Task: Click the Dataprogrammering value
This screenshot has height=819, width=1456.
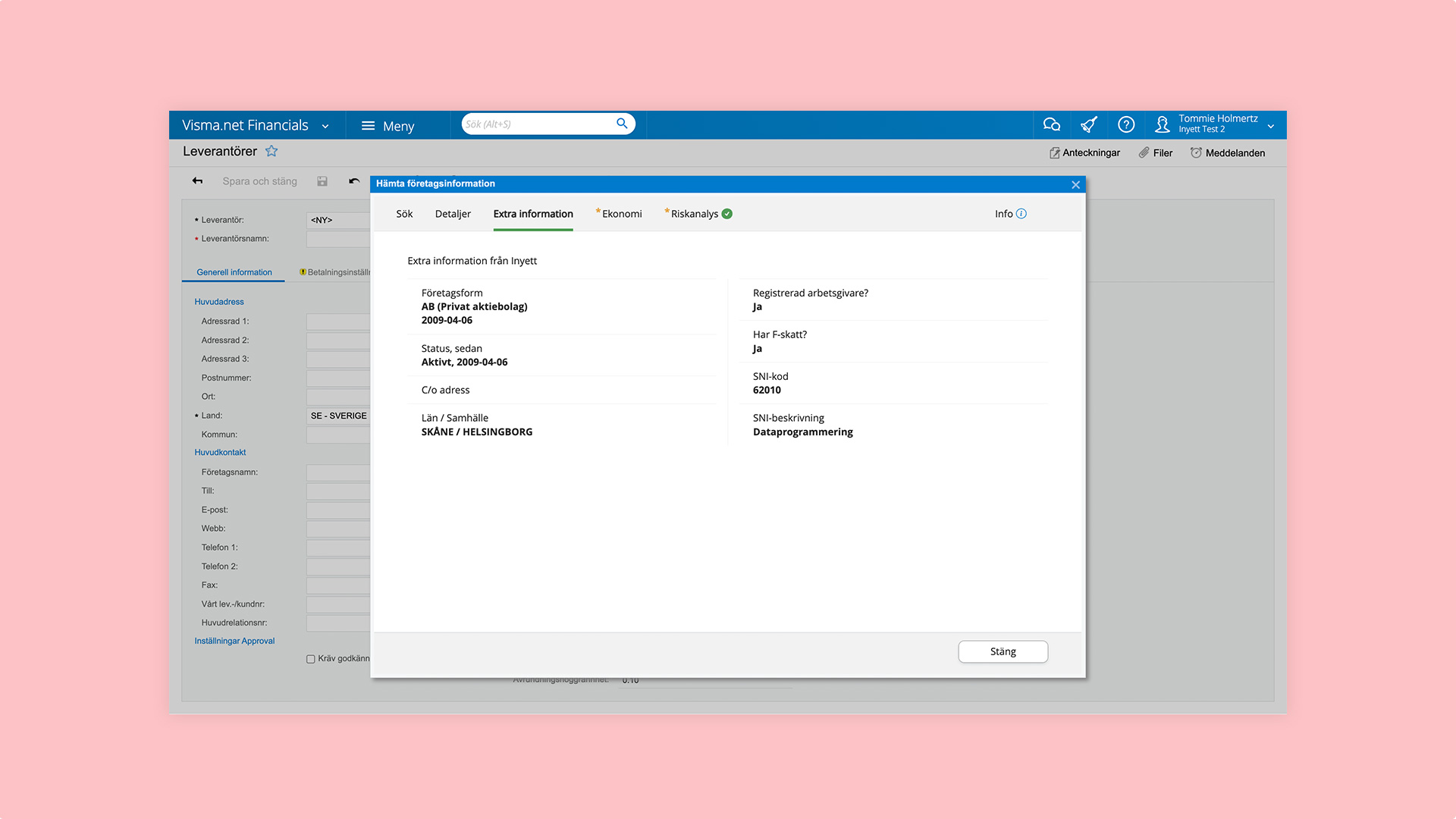Action: (x=802, y=431)
